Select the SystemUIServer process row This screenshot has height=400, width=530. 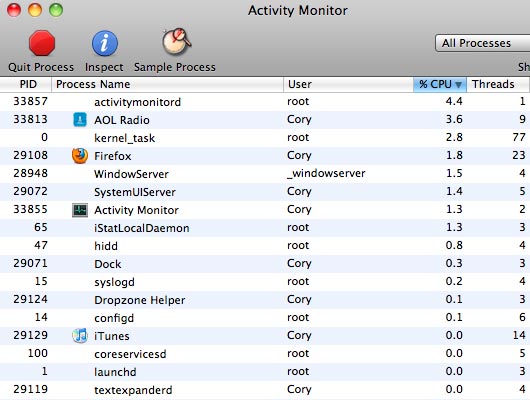click(265, 192)
